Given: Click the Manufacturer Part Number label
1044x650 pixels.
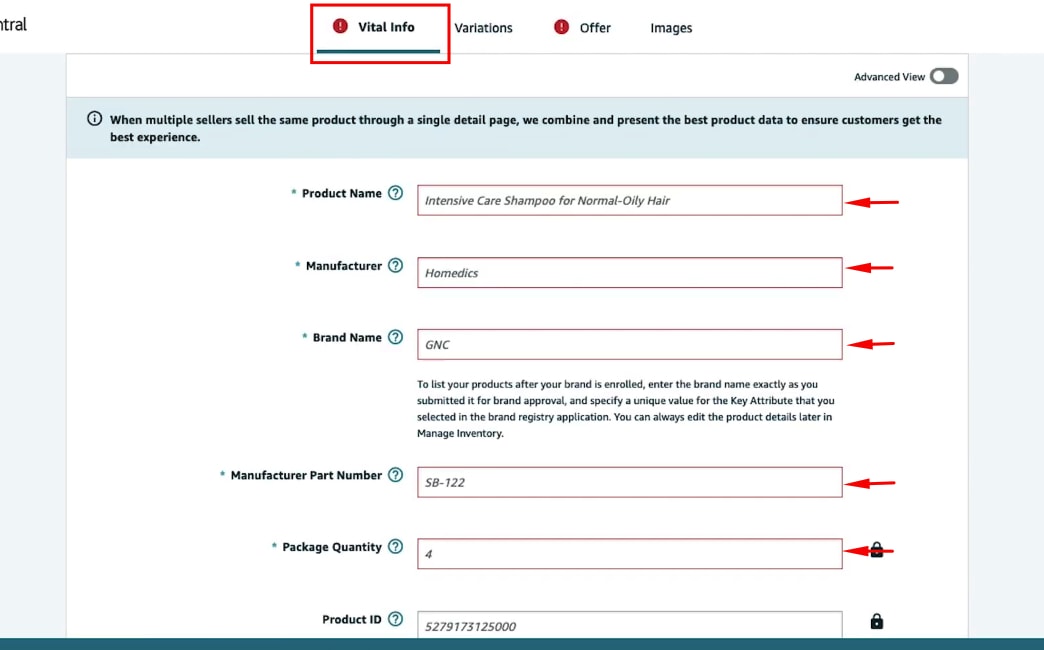Looking at the screenshot, I should (x=306, y=476).
